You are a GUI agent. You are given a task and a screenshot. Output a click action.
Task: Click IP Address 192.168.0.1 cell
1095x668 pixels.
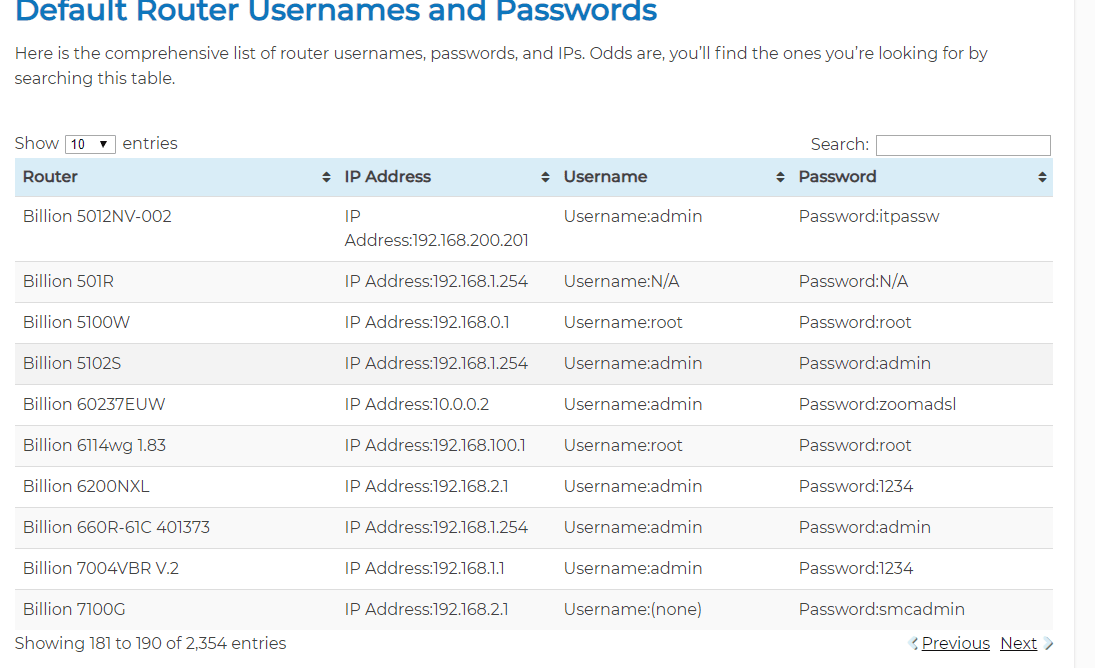(x=446, y=322)
